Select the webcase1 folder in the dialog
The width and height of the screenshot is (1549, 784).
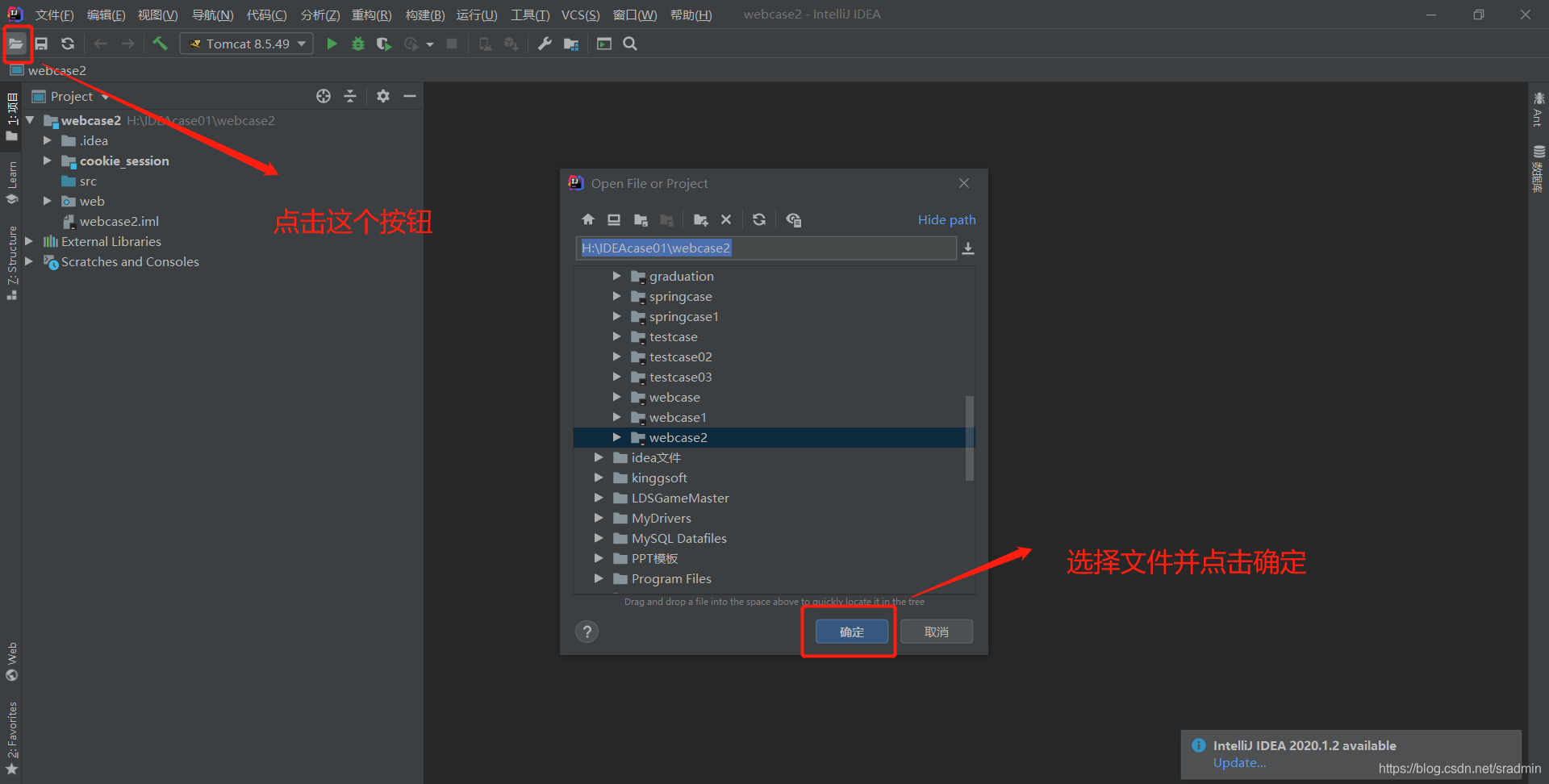(x=678, y=417)
